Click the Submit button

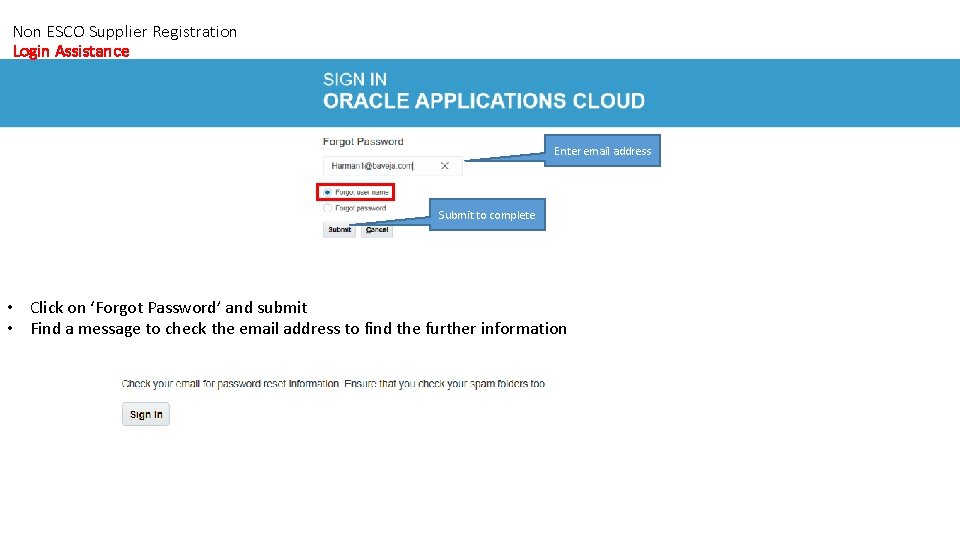(x=339, y=230)
